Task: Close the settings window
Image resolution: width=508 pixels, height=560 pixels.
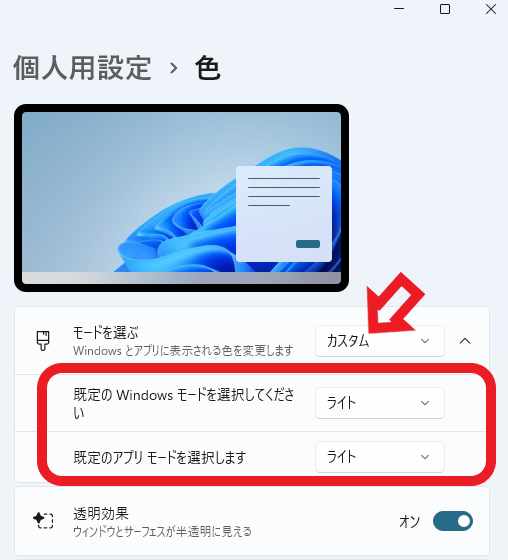Action: (490, 9)
